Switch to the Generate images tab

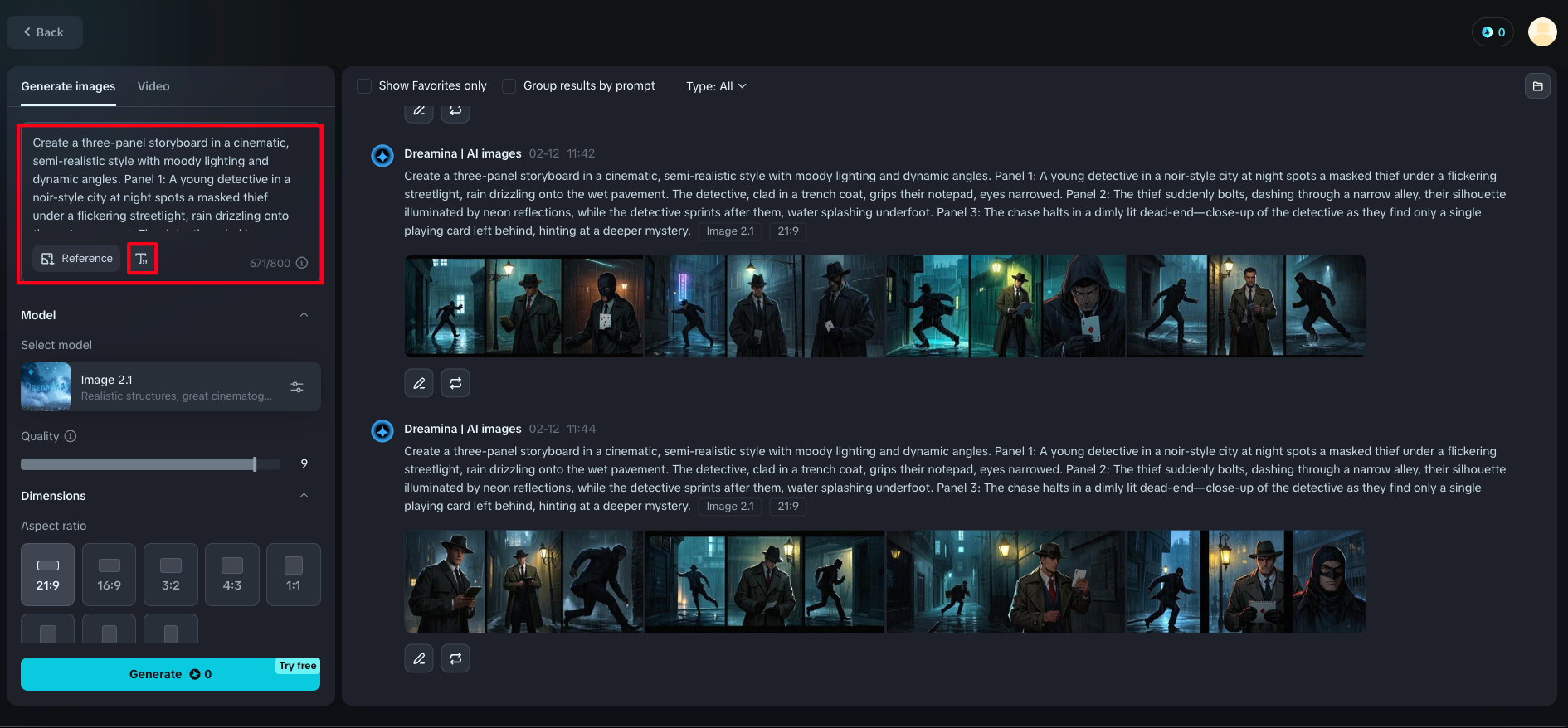(68, 86)
